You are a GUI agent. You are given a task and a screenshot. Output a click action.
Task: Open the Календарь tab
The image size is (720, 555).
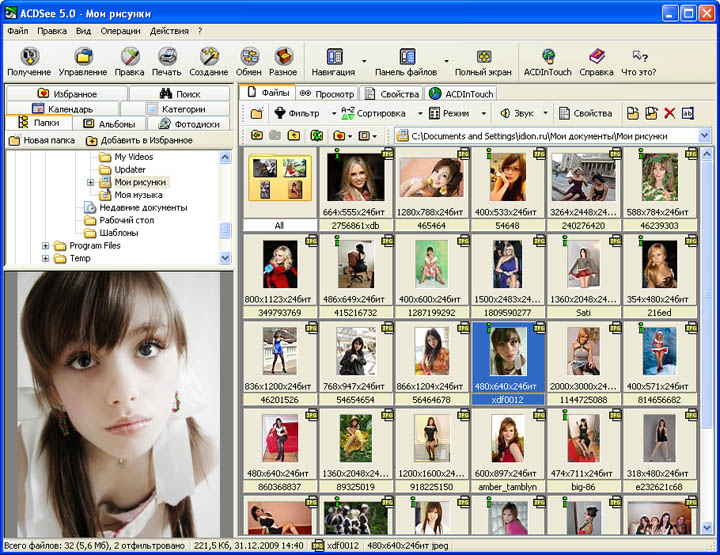(x=62, y=109)
